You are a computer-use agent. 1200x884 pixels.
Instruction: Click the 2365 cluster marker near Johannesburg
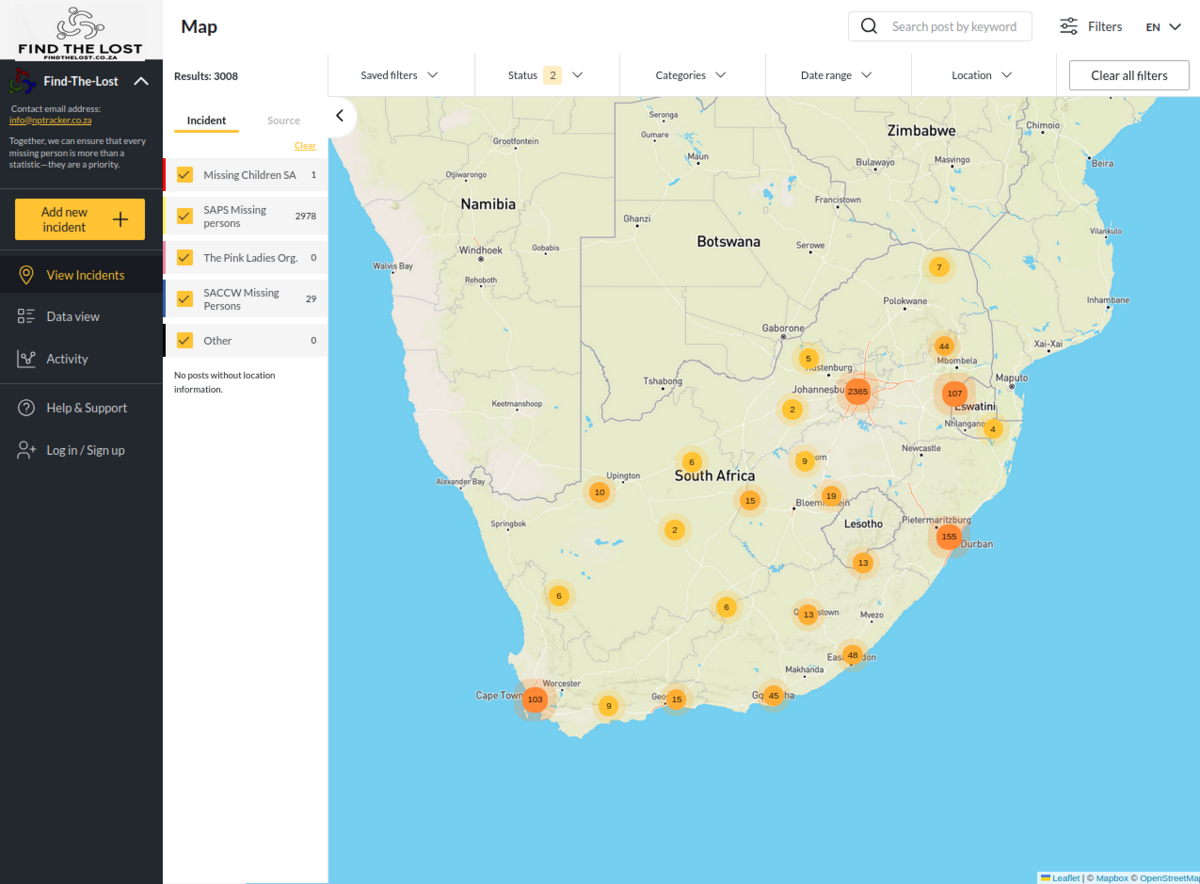click(x=858, y=392)
